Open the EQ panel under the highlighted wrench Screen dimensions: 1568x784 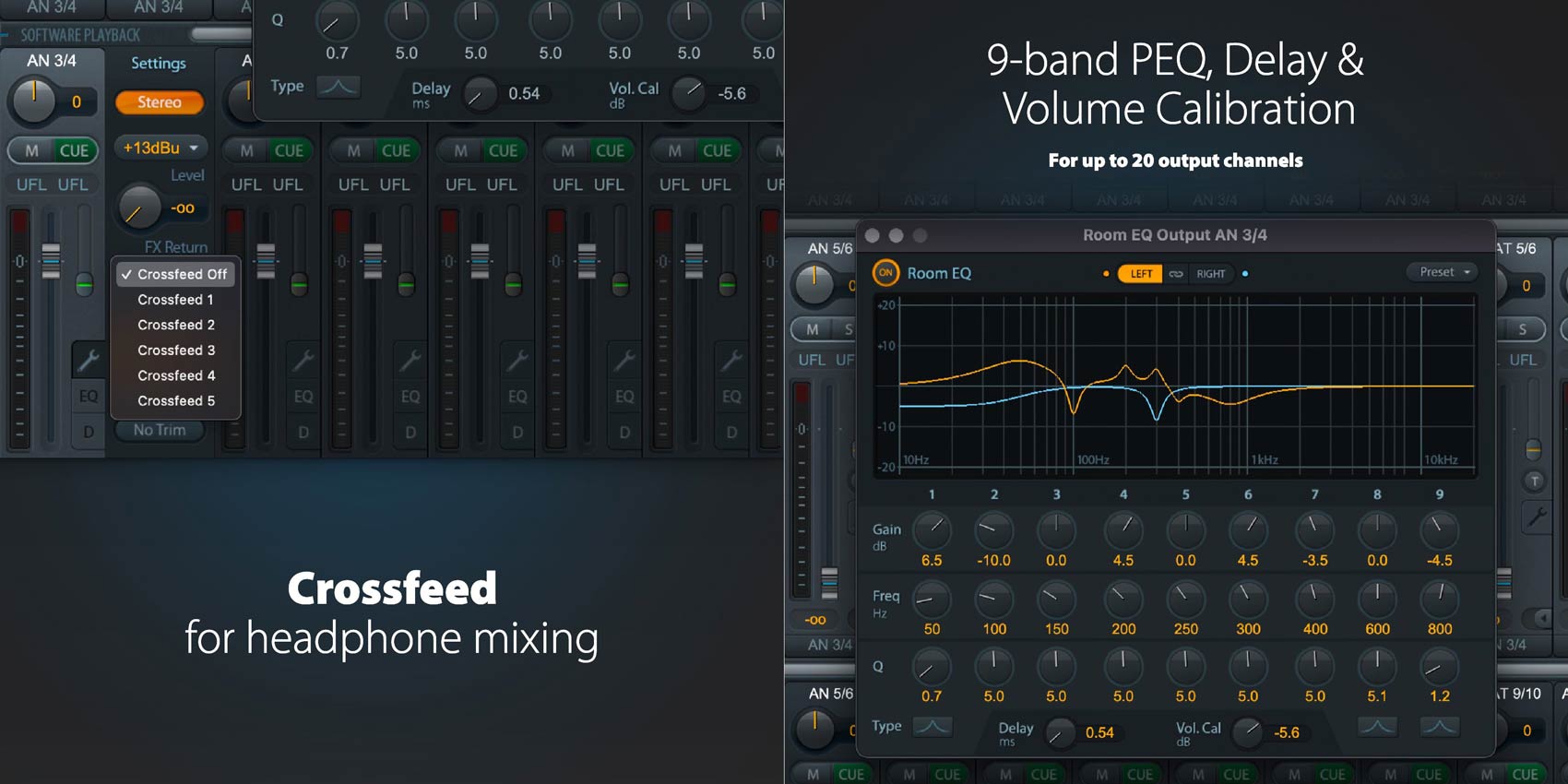(89, 397)
